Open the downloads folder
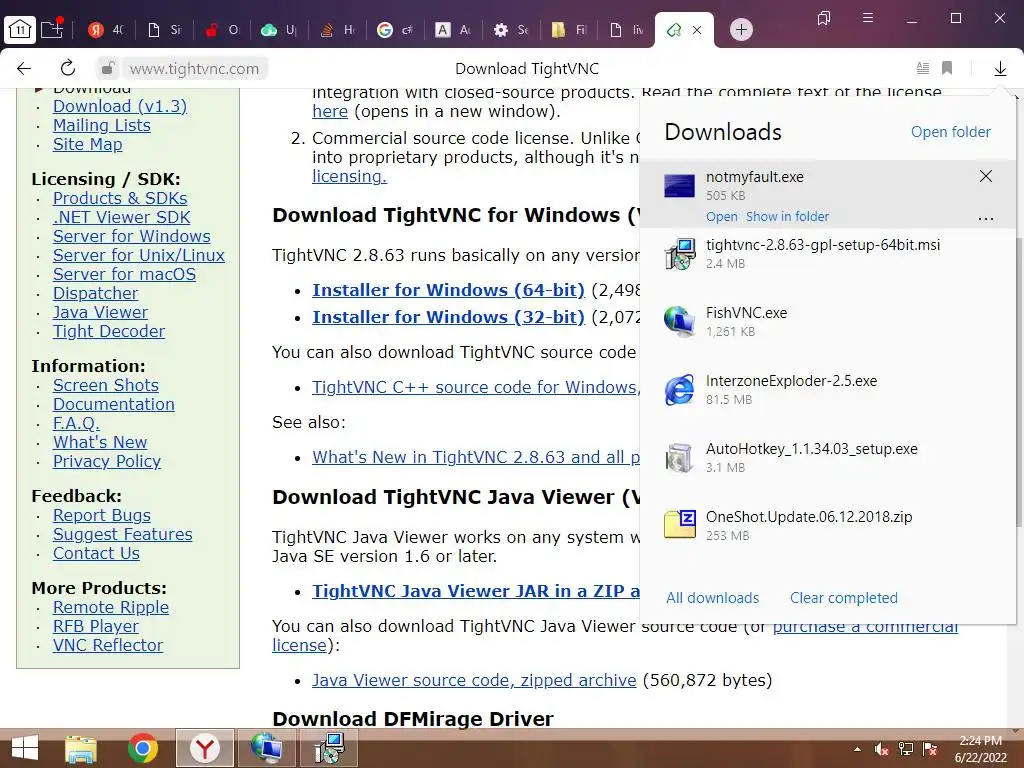1024x768 pixels. [950, 132]
